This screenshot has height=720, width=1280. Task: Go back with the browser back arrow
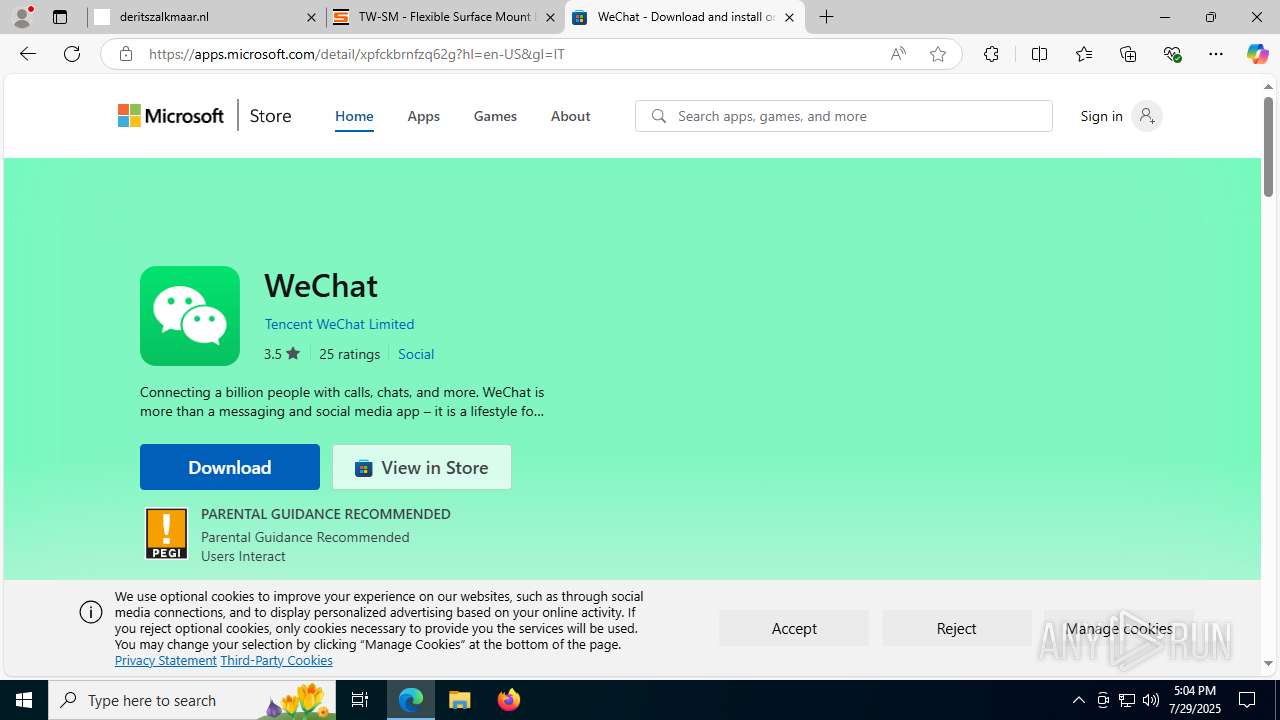(28, 54)
